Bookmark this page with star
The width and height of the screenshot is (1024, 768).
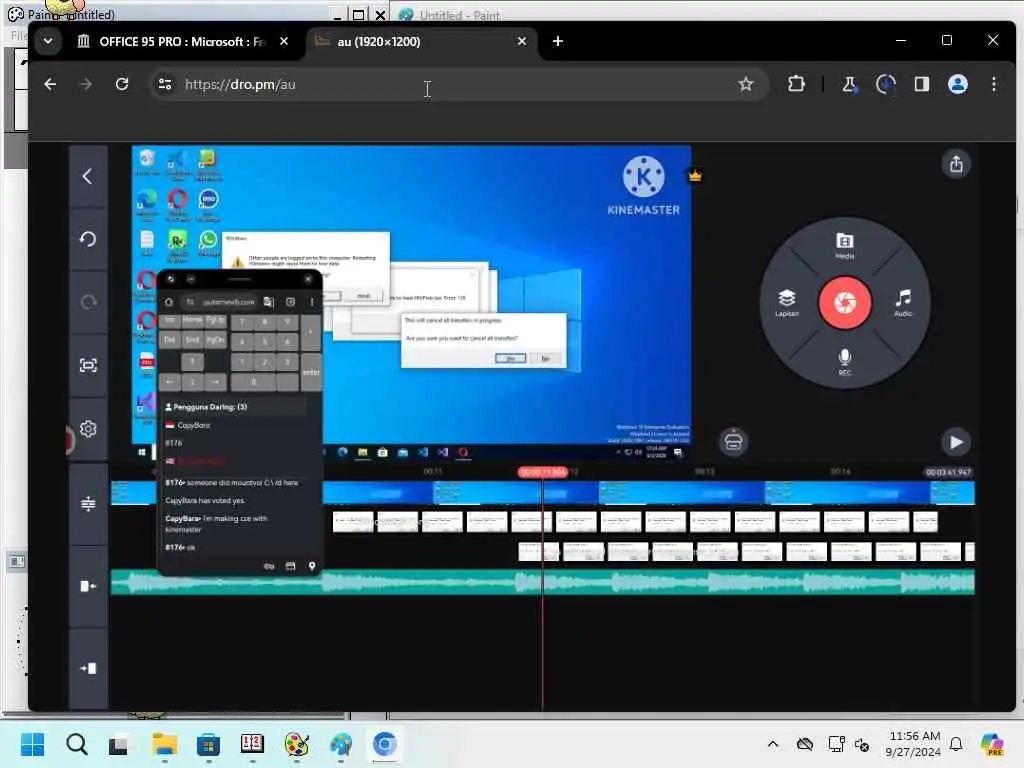tap(745, 84)
